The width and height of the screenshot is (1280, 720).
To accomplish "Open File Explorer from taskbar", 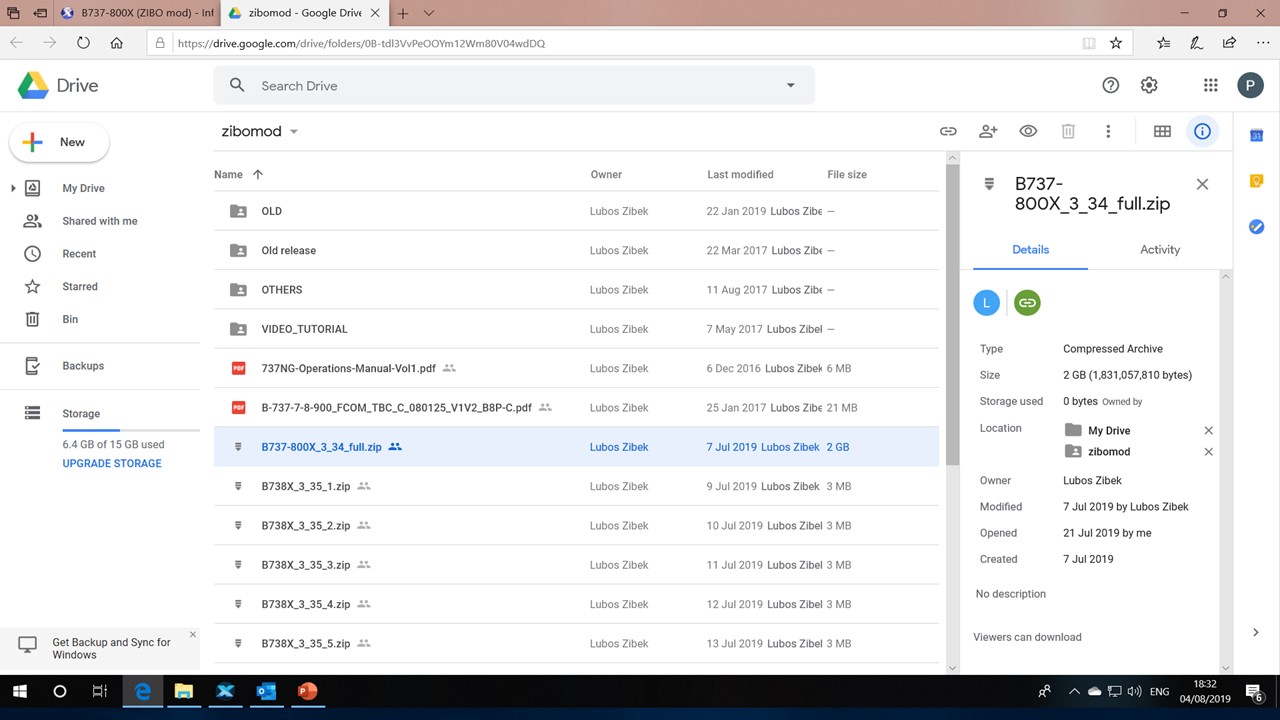I will click(x=183, y=691).
